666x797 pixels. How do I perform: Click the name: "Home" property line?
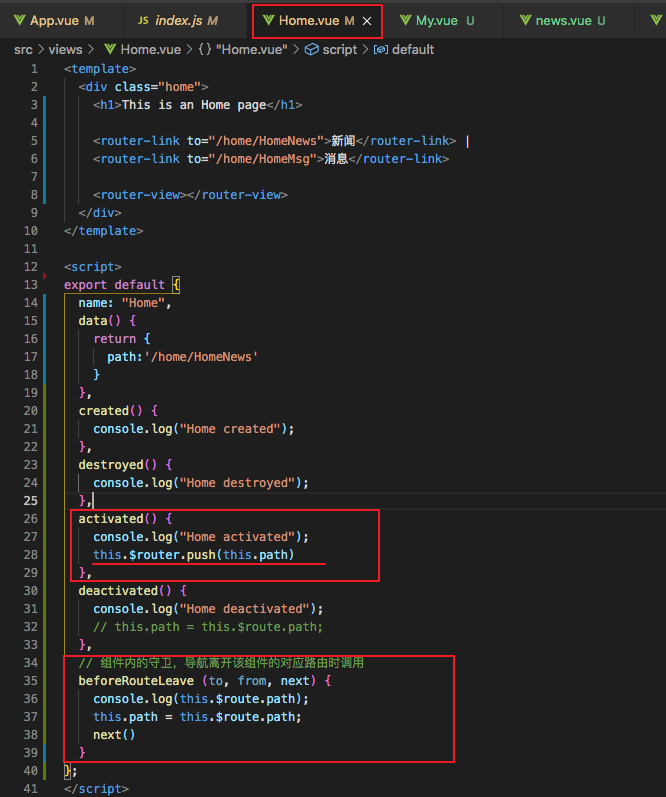point(125,303)
